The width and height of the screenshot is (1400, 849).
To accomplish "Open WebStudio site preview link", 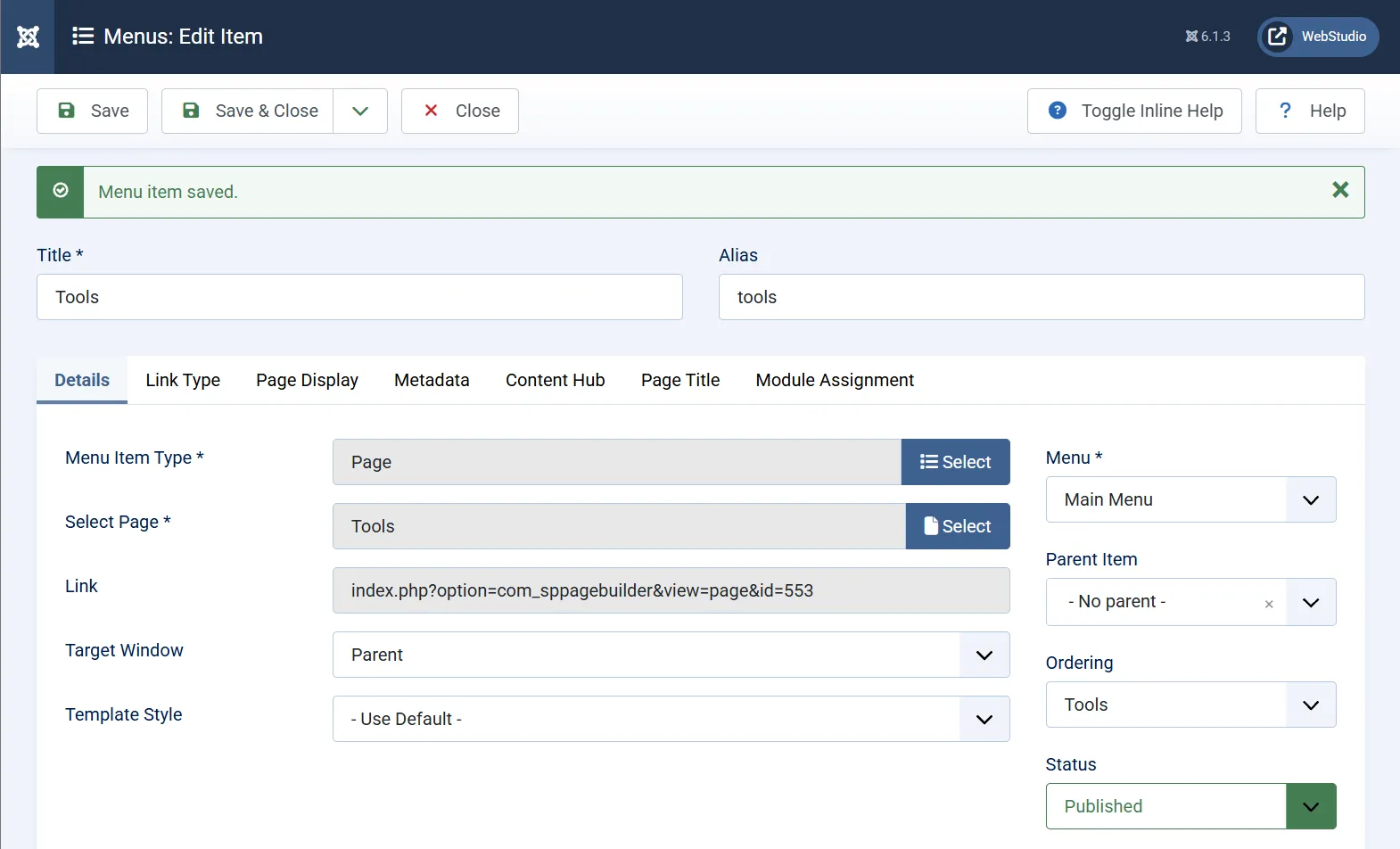I will (x=1318, y=37).
